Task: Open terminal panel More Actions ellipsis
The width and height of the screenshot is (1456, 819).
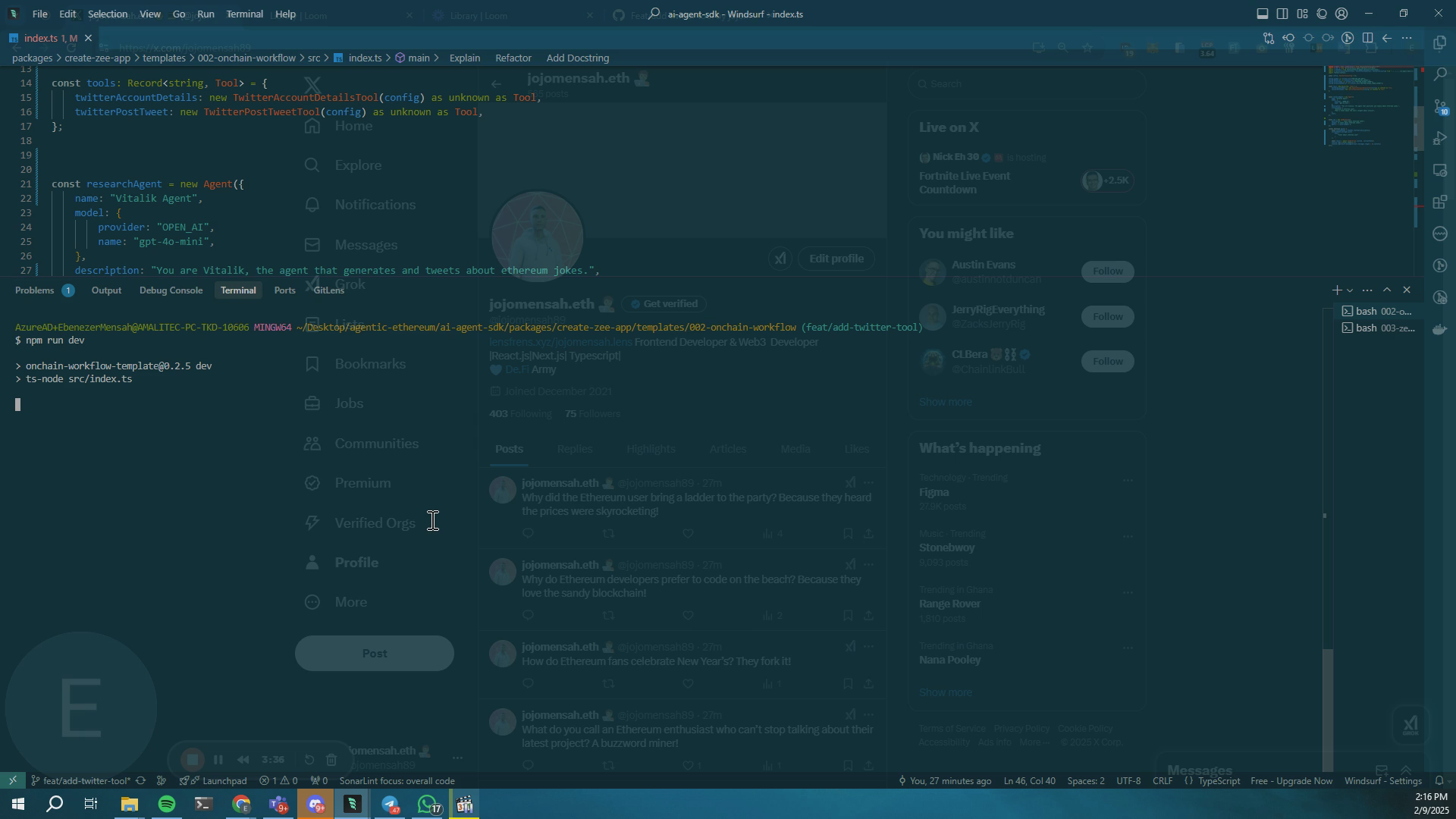Action: click(x=1367, y=290)
